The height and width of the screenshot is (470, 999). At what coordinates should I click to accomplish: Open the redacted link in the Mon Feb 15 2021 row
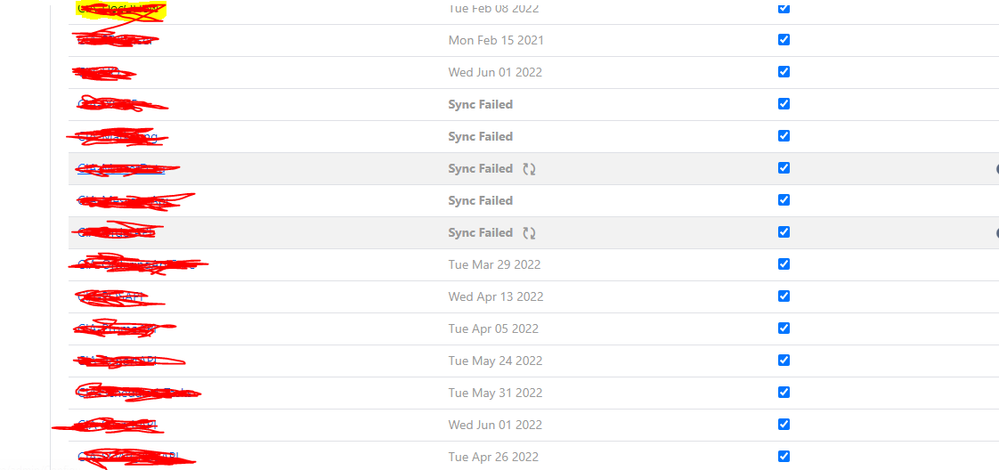coord(116,41)
